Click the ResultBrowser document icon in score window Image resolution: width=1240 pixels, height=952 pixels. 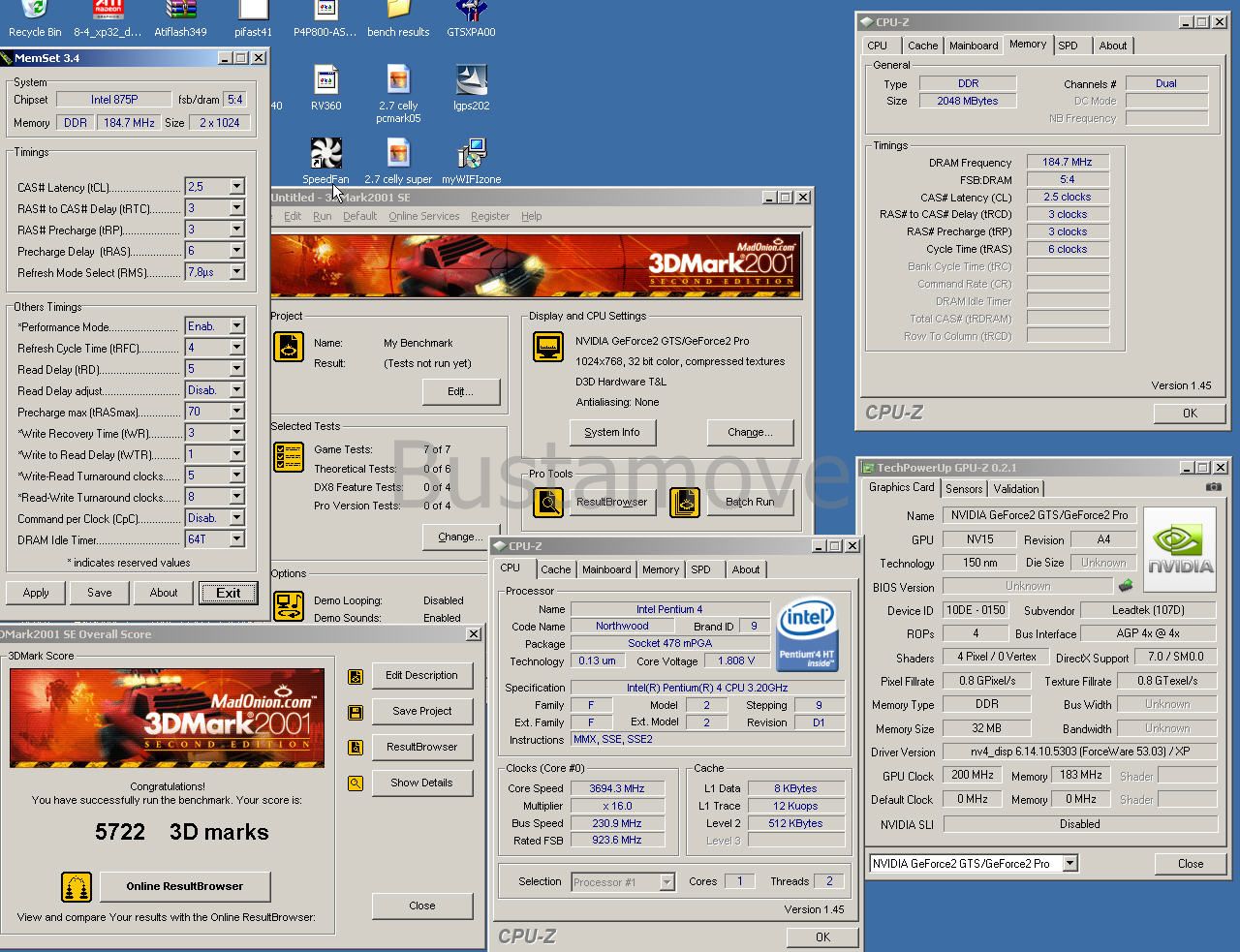click(356, 748)
